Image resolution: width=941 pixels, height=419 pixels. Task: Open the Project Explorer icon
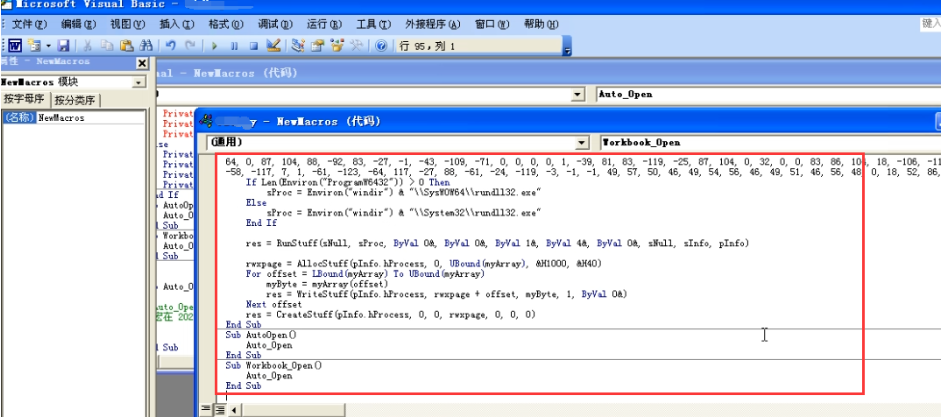(298, 46)
